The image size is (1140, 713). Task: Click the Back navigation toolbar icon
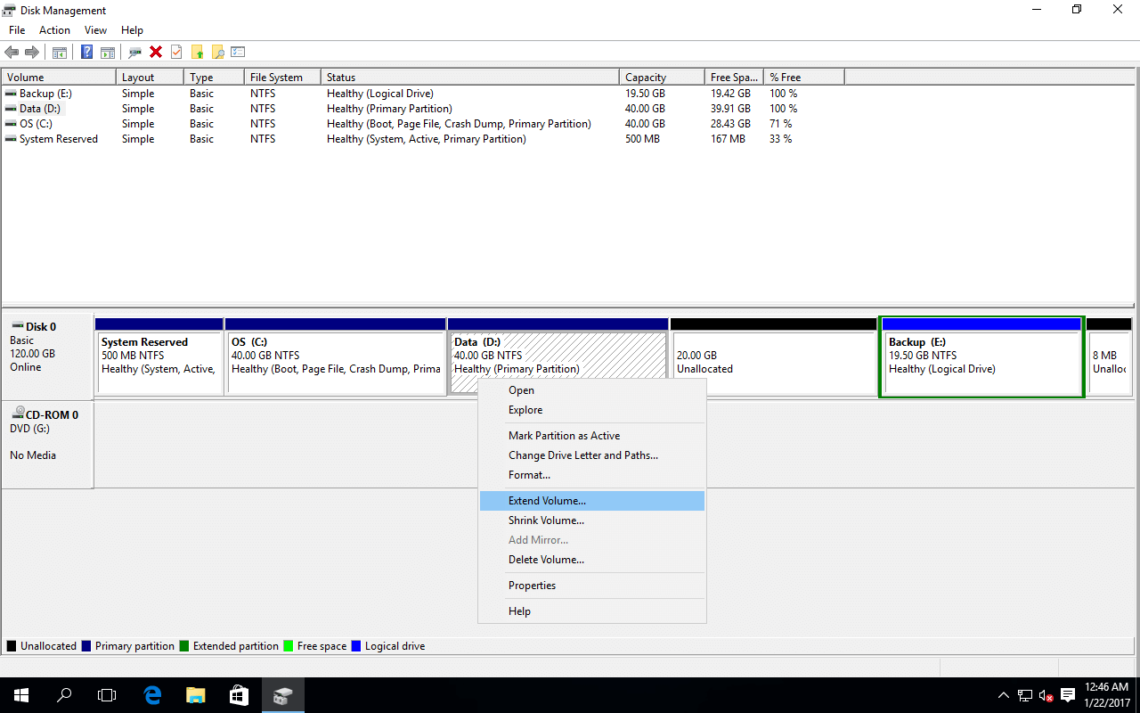click(11, 51)
